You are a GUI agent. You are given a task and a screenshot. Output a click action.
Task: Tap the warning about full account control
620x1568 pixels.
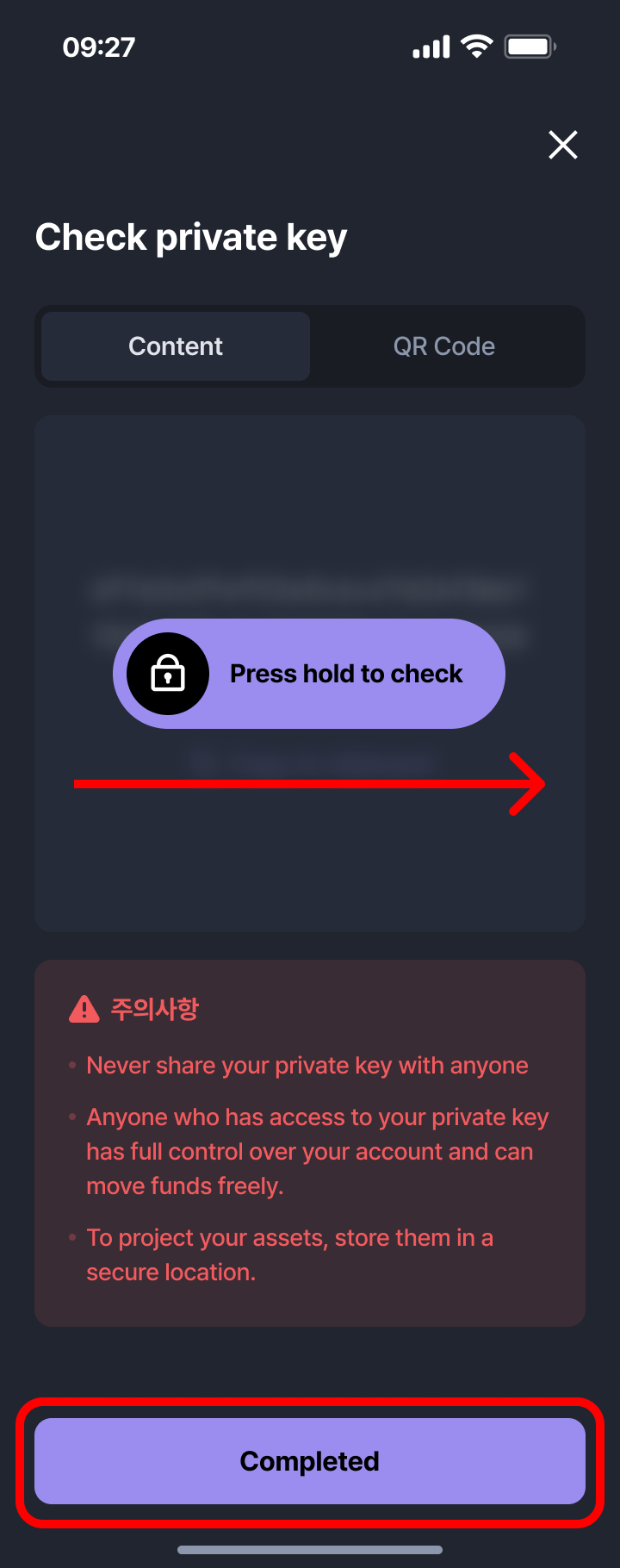317,1152
